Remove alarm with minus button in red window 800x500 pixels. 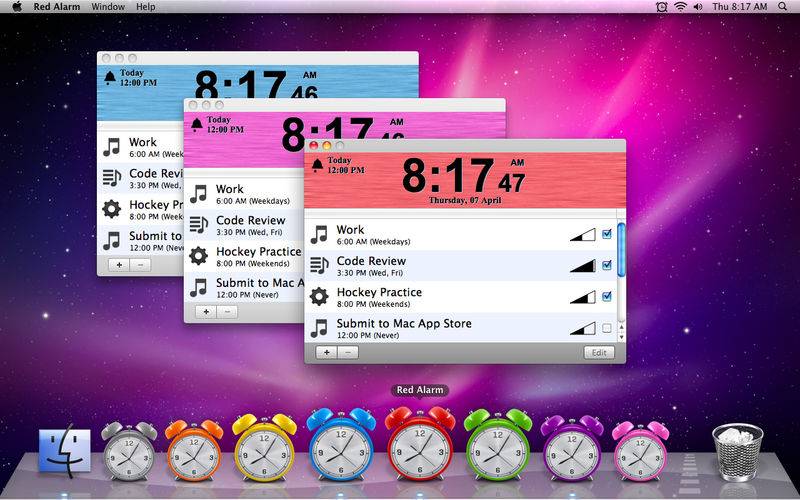(x=348, y=353)
